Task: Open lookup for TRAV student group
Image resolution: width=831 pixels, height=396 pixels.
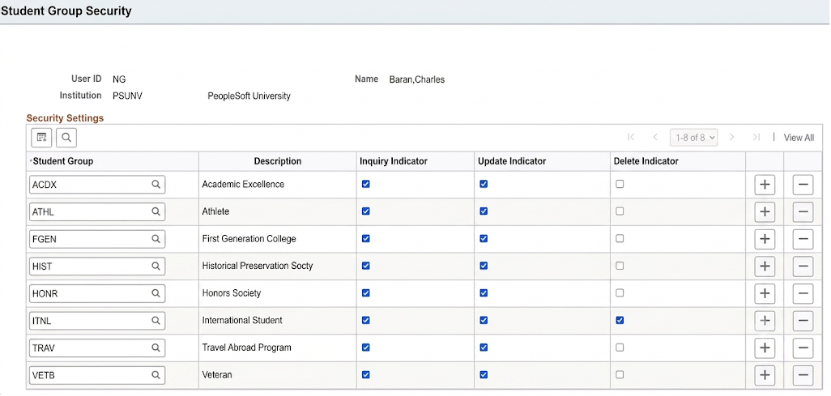Action: point(156,348)
